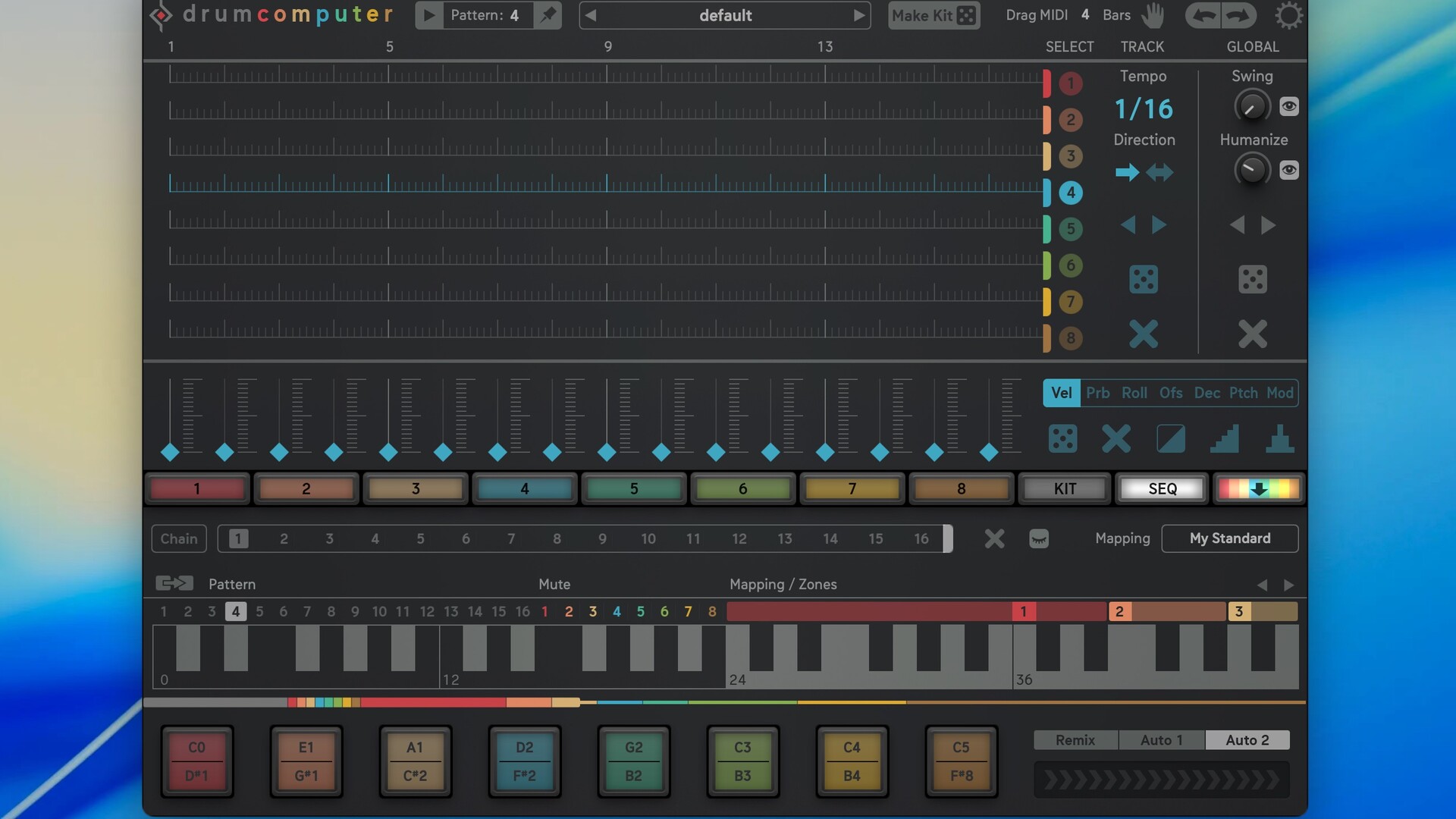This screenshot has height=819, width=1456.
Task: Start playback with the pattern play button
Action: (x=429, y=15)
